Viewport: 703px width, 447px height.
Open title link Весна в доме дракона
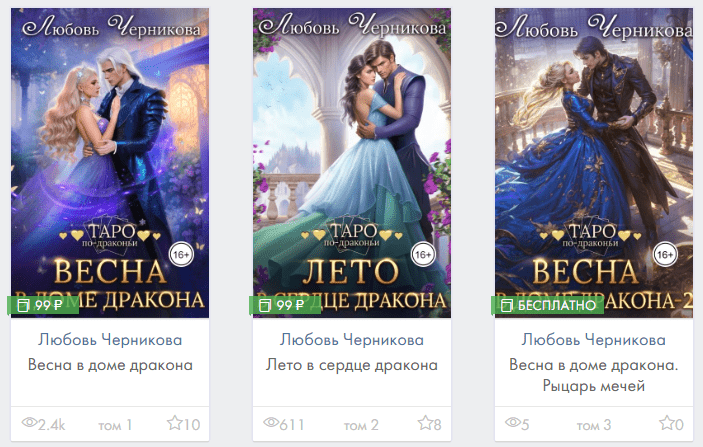[x=110, y=365]
